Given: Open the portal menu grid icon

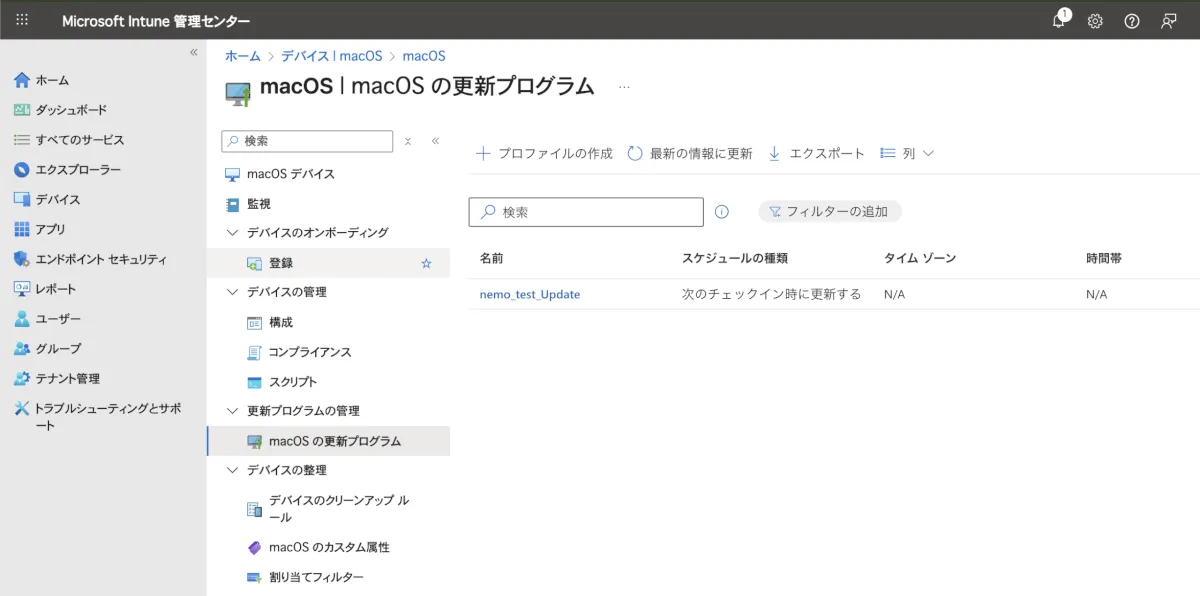Looking at the screenshot, I should coord(22,21).
